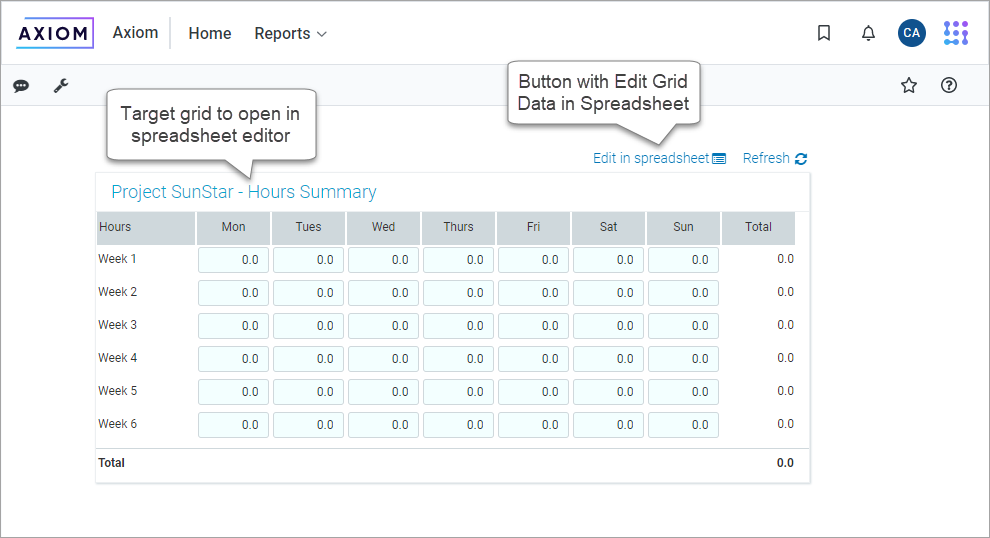Open the bookmarks icon

[824, 33]
